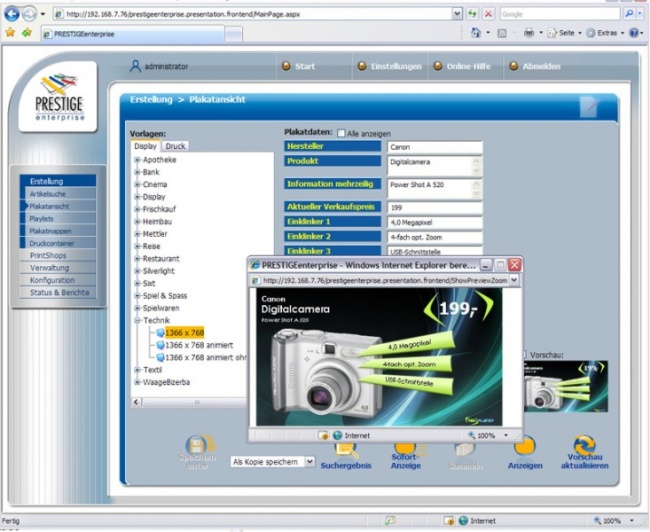
Task: Click the Google search input box
Action: 560,14
